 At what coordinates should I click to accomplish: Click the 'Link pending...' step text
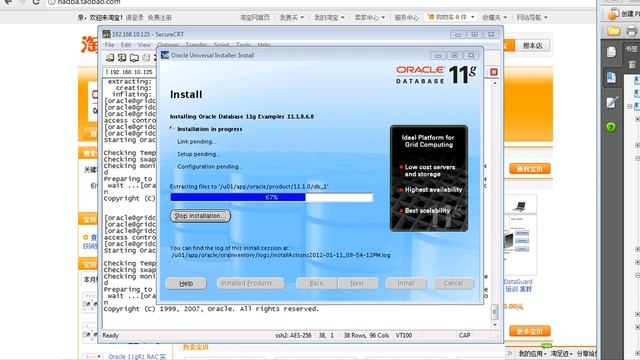(196, 142)
